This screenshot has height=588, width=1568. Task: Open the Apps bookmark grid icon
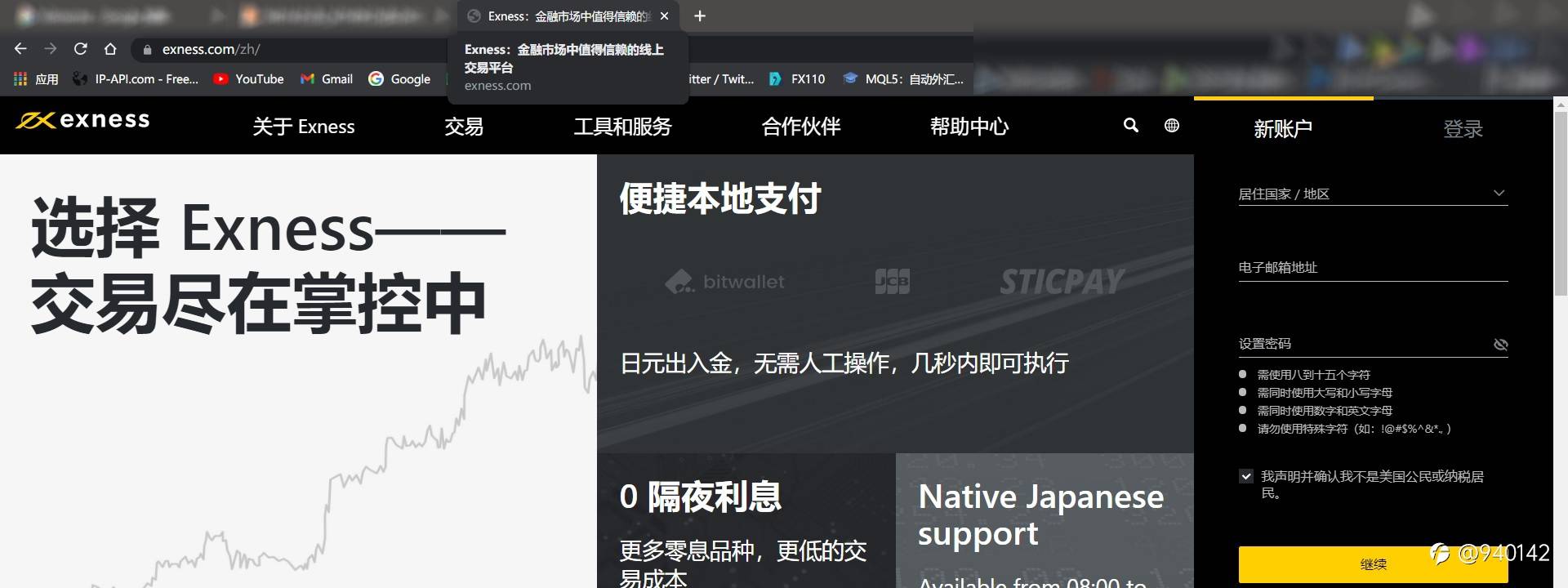pyautogui.click(x=20, y=78)
